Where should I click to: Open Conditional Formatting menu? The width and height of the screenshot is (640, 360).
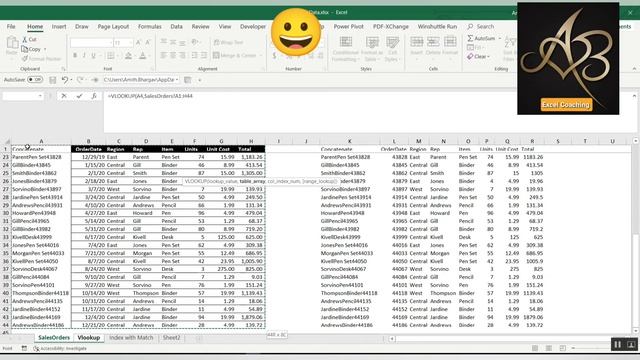click(x=345, y=49)
